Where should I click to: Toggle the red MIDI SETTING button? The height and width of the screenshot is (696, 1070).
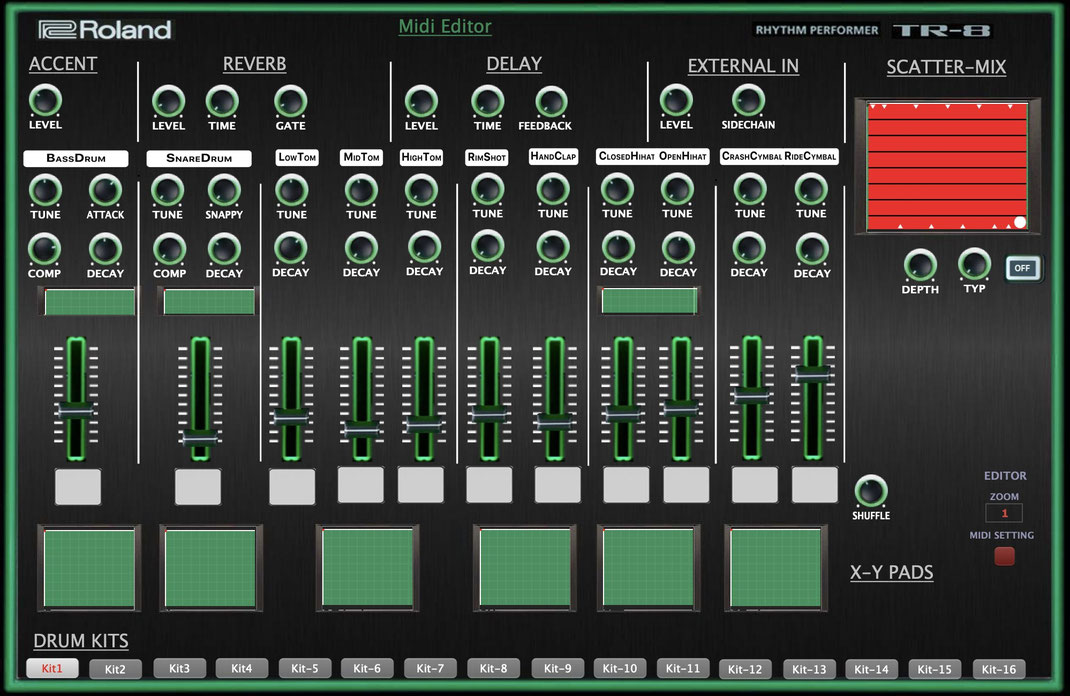coord(1004,556)
